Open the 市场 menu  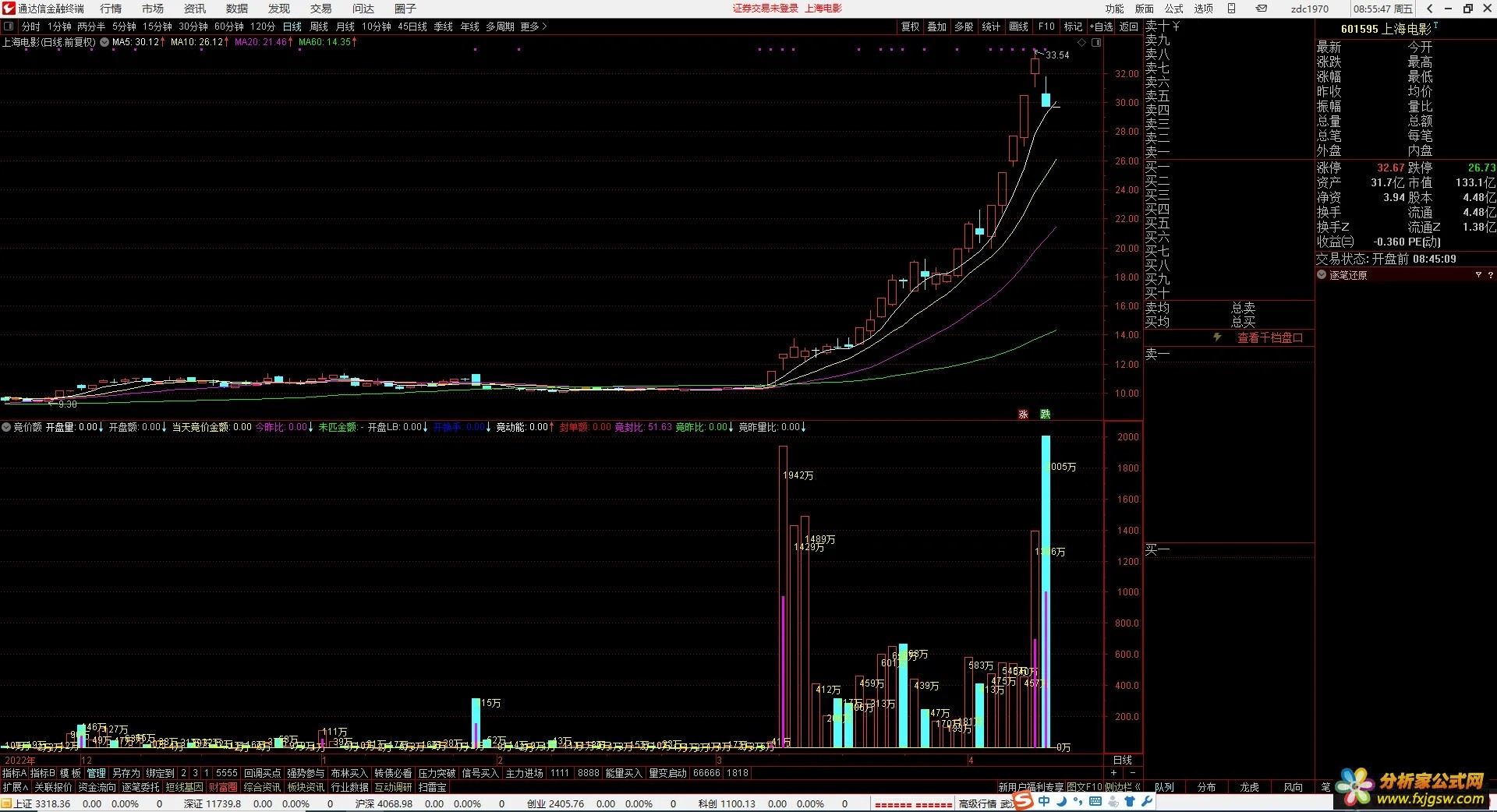point(153,9)
